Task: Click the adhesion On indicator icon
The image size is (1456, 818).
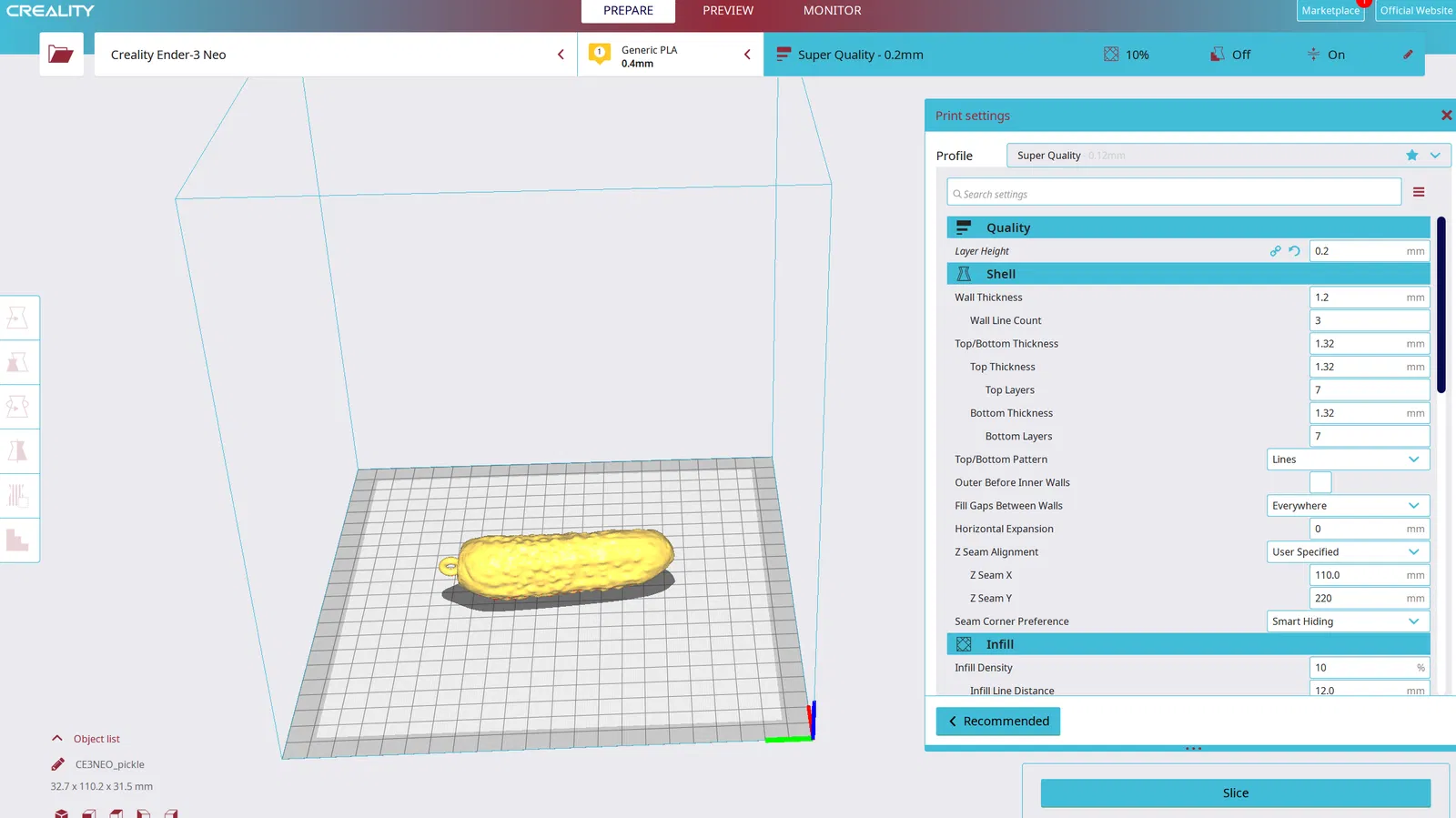Action: 1313,55
